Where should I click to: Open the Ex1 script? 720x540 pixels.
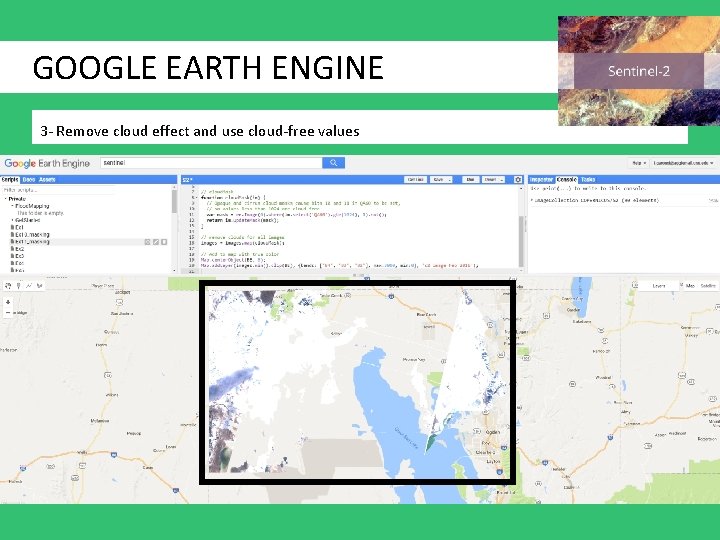[x=17, y=227]
